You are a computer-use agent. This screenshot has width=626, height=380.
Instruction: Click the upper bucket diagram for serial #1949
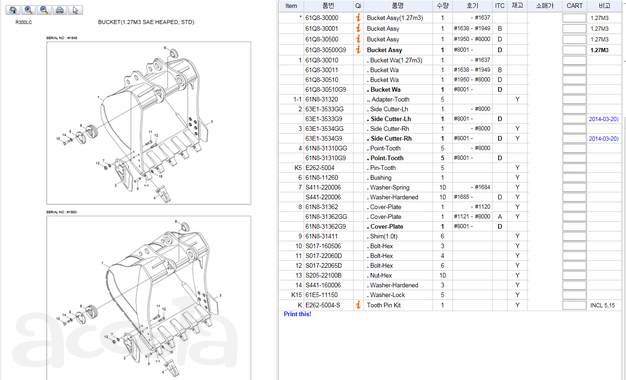149,123
